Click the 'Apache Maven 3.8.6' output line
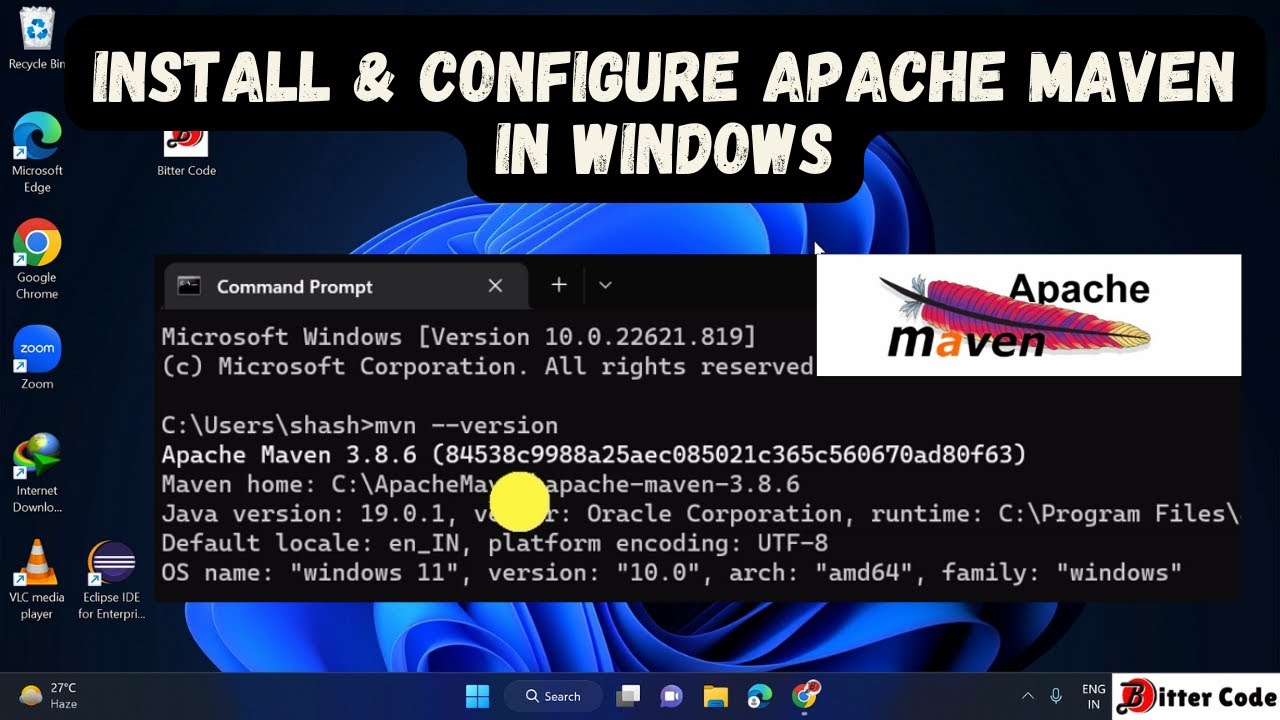The image size is (1280, 720). click(594, 455)
